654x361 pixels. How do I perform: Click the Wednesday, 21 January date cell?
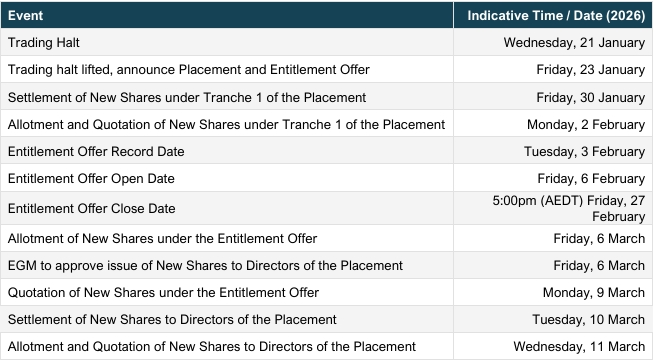point(553,43)
